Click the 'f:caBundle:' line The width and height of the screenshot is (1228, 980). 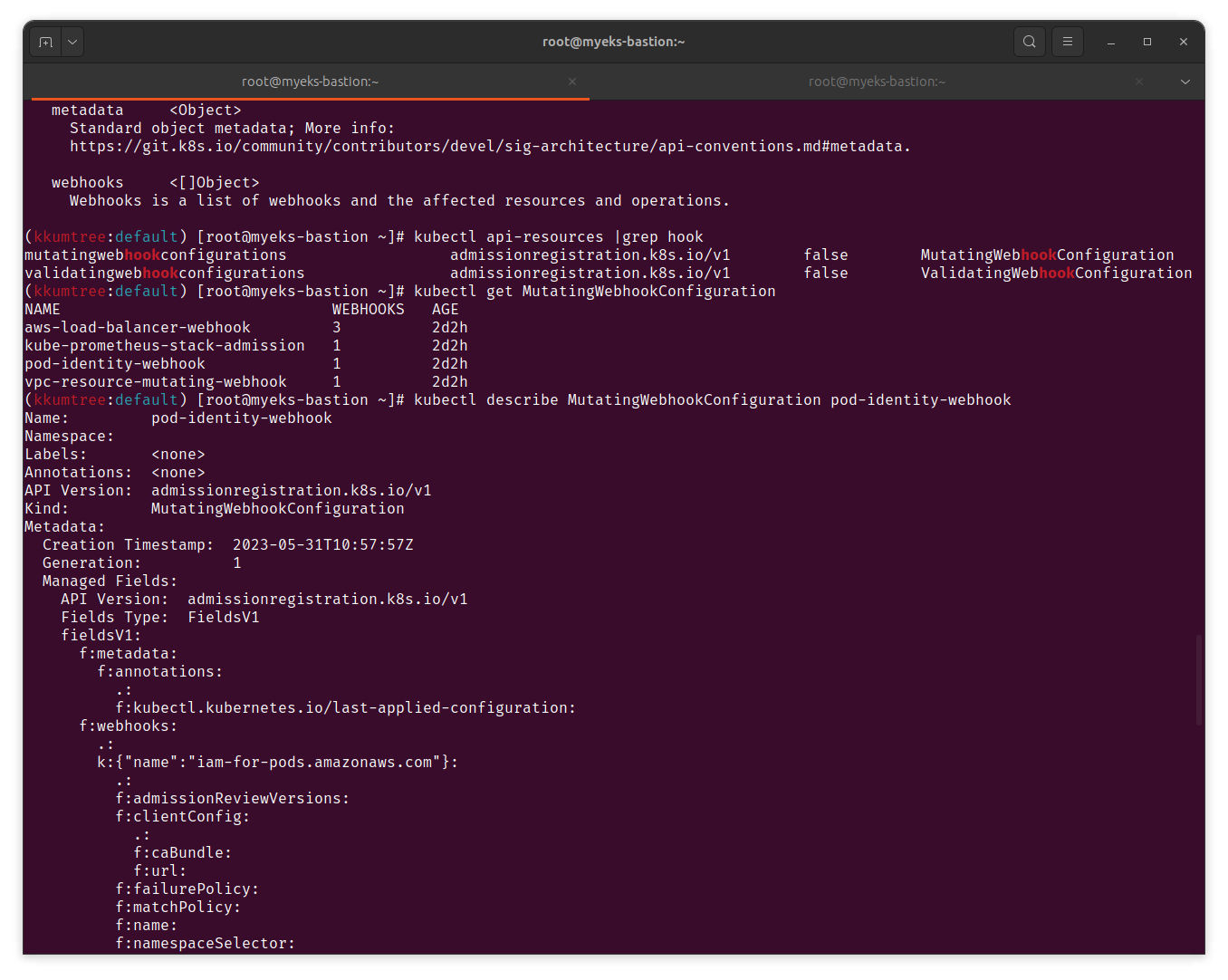(183, 853)
